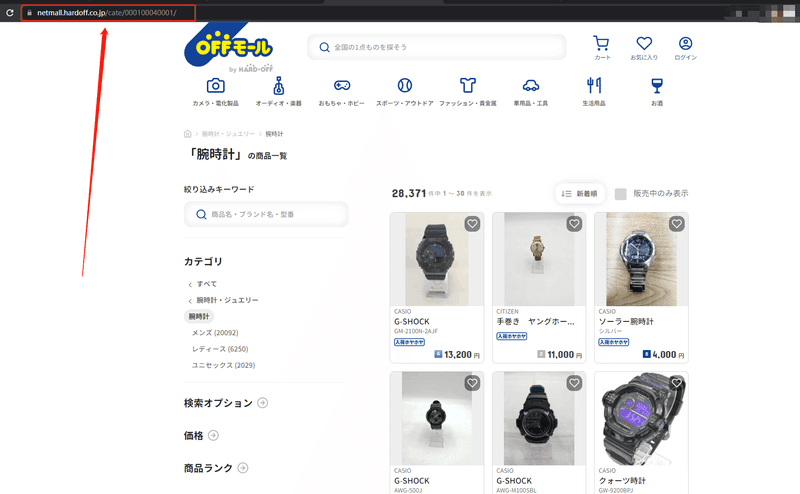Image resolution: width=800 pixels, height=494 pixels.
Task: Favorite the CASIO ソーラー腕時計
Action: click(677, 224)
